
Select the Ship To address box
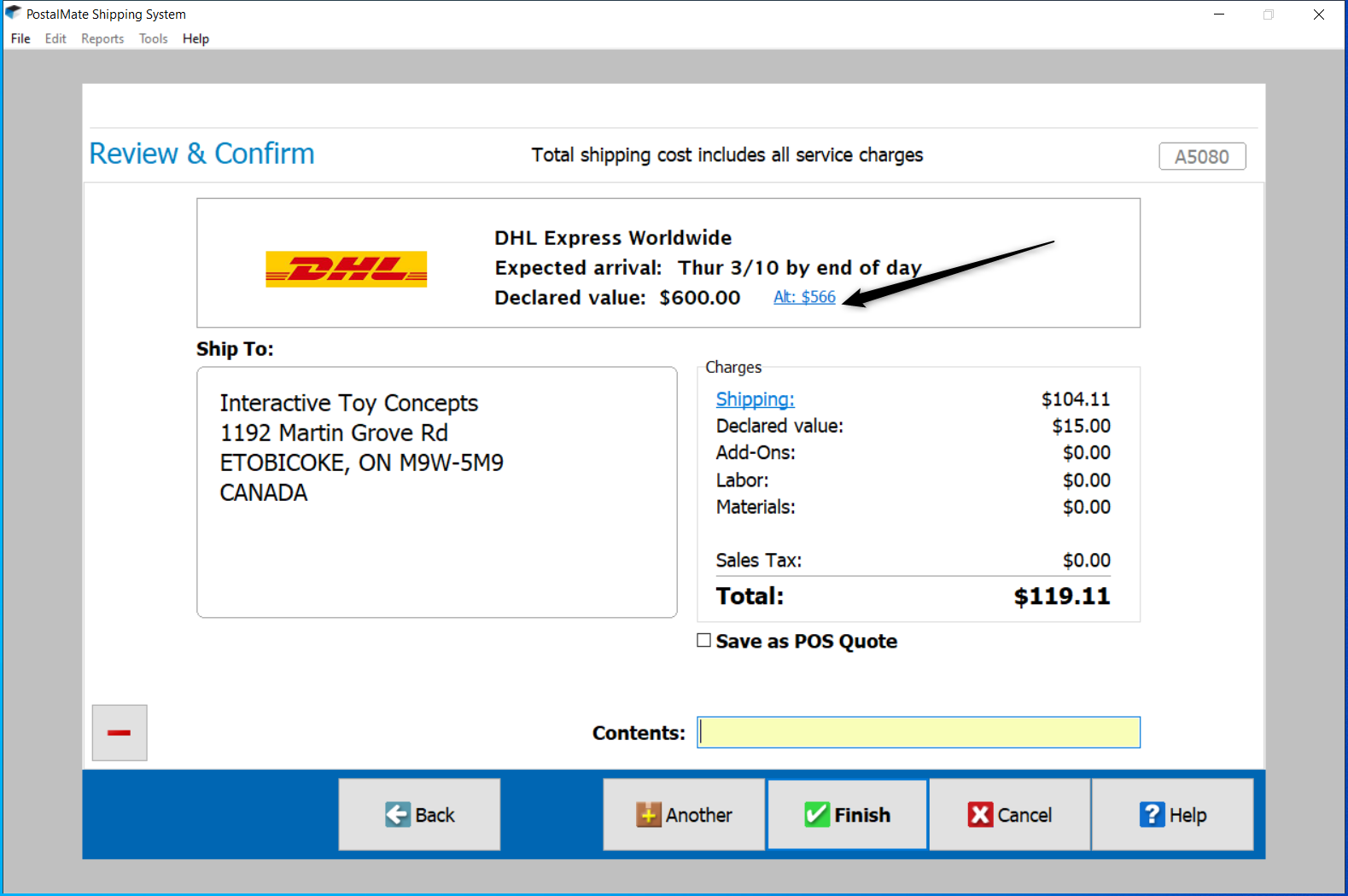click(x=437, y=492)
